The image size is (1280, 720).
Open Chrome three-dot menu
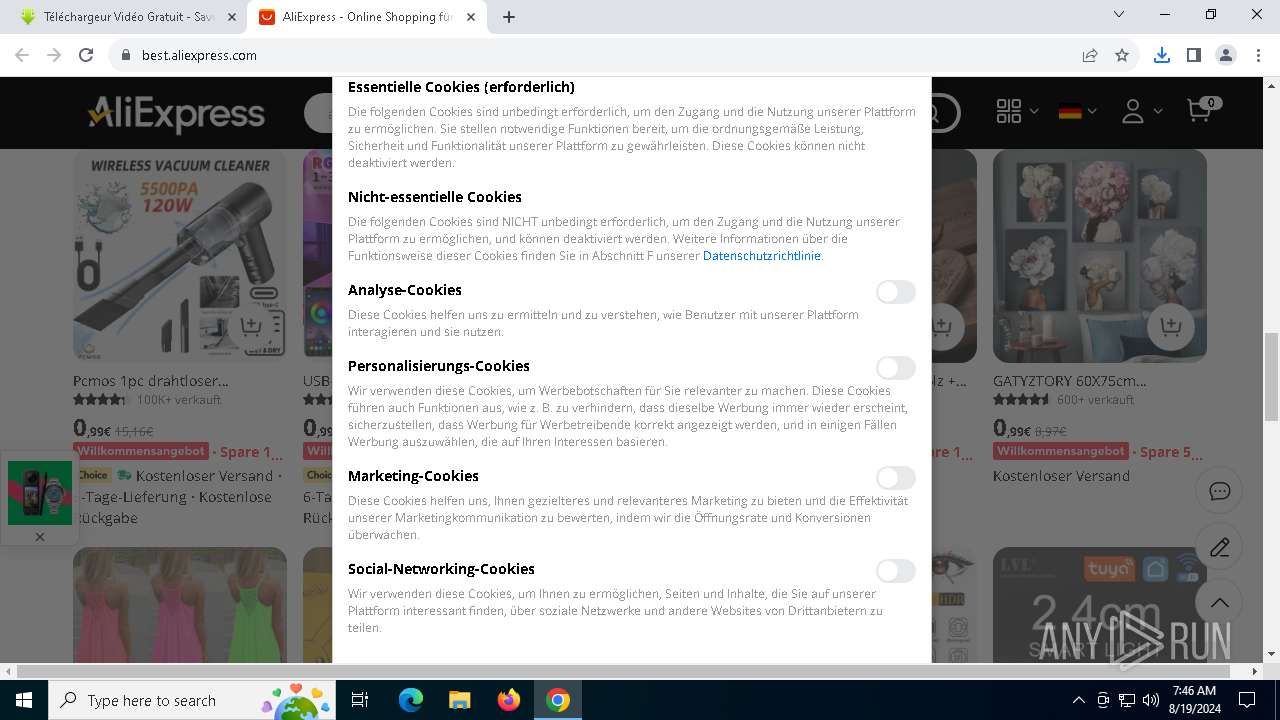click(1257, 55)
